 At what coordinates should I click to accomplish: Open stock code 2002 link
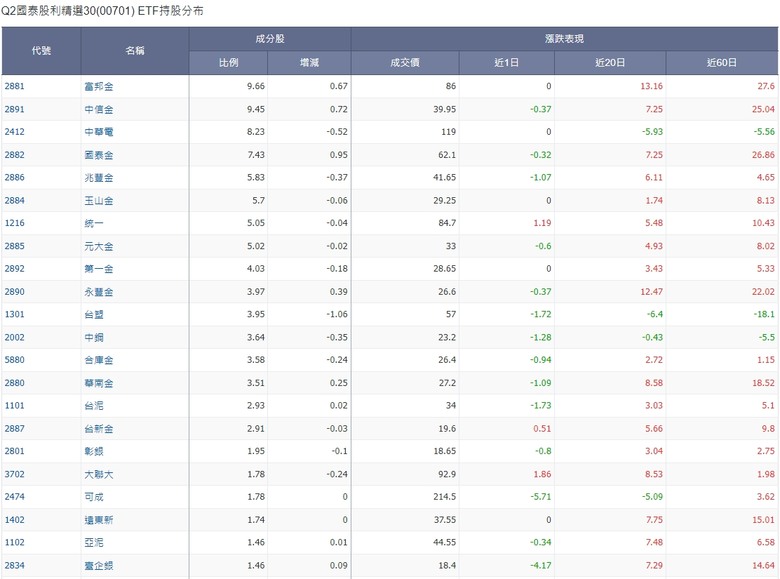click(14, 337)
